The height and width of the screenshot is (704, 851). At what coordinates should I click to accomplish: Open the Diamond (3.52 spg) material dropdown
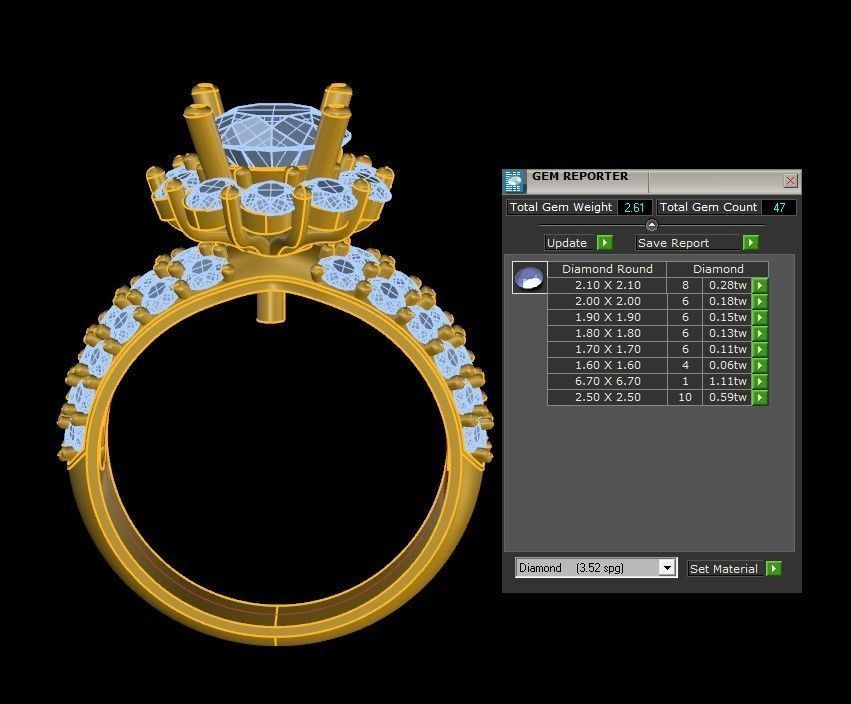tap(667, 568)
